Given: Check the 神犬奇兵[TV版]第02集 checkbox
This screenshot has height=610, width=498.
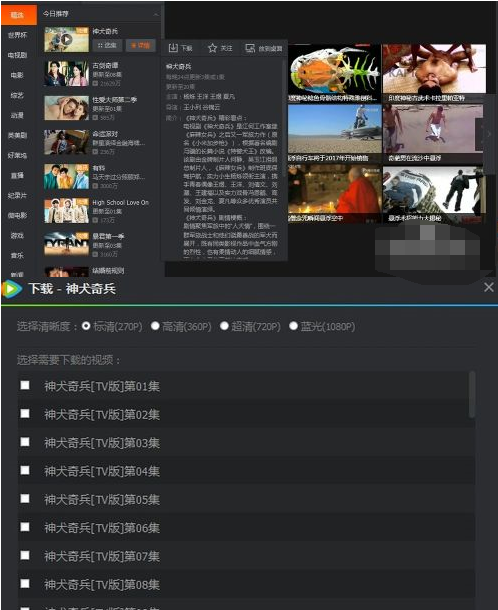Looking at the screenshot, I should tap(25, 414).
